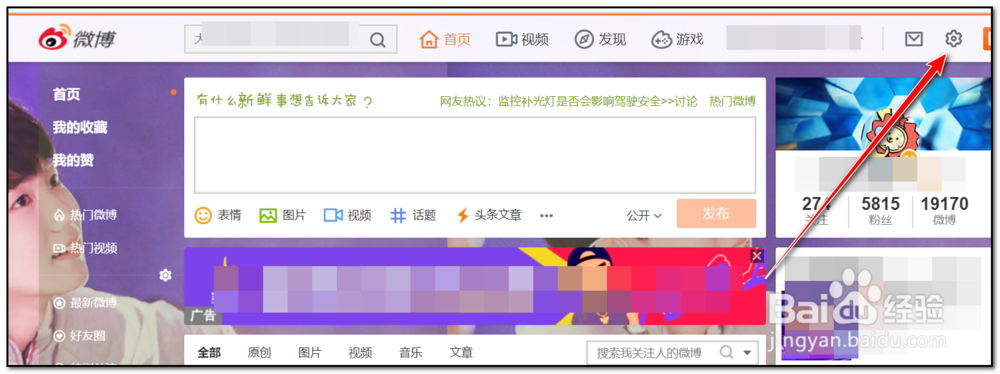Open 热门微博 link above composer
Screen dimensions: 1000x374
click(732, 101)
